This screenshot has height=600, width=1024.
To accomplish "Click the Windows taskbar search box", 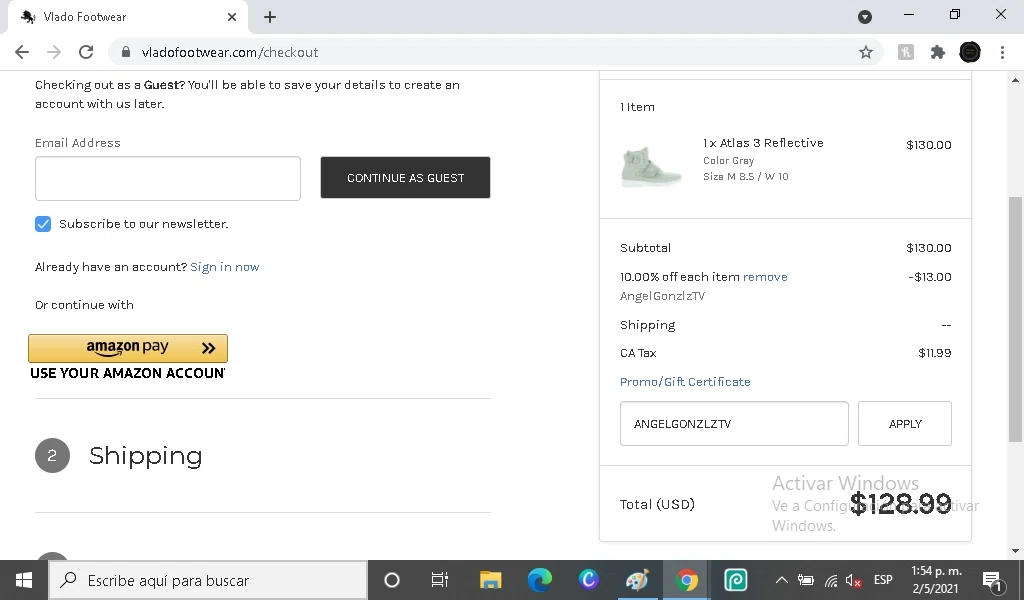I will point(208,580).
